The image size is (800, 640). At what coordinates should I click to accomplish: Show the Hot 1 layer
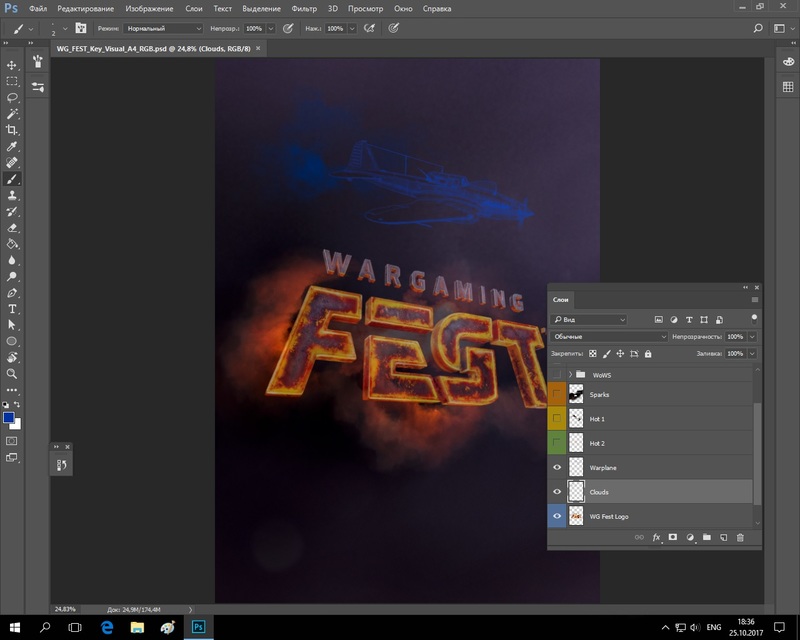[x=557, y=419]
